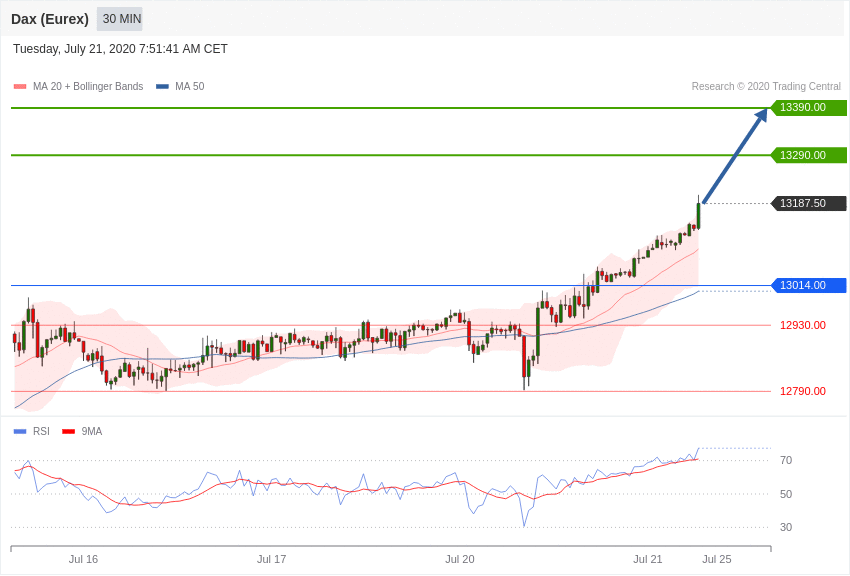Click the Jul 25 date axis label

(x=717, y=559)
